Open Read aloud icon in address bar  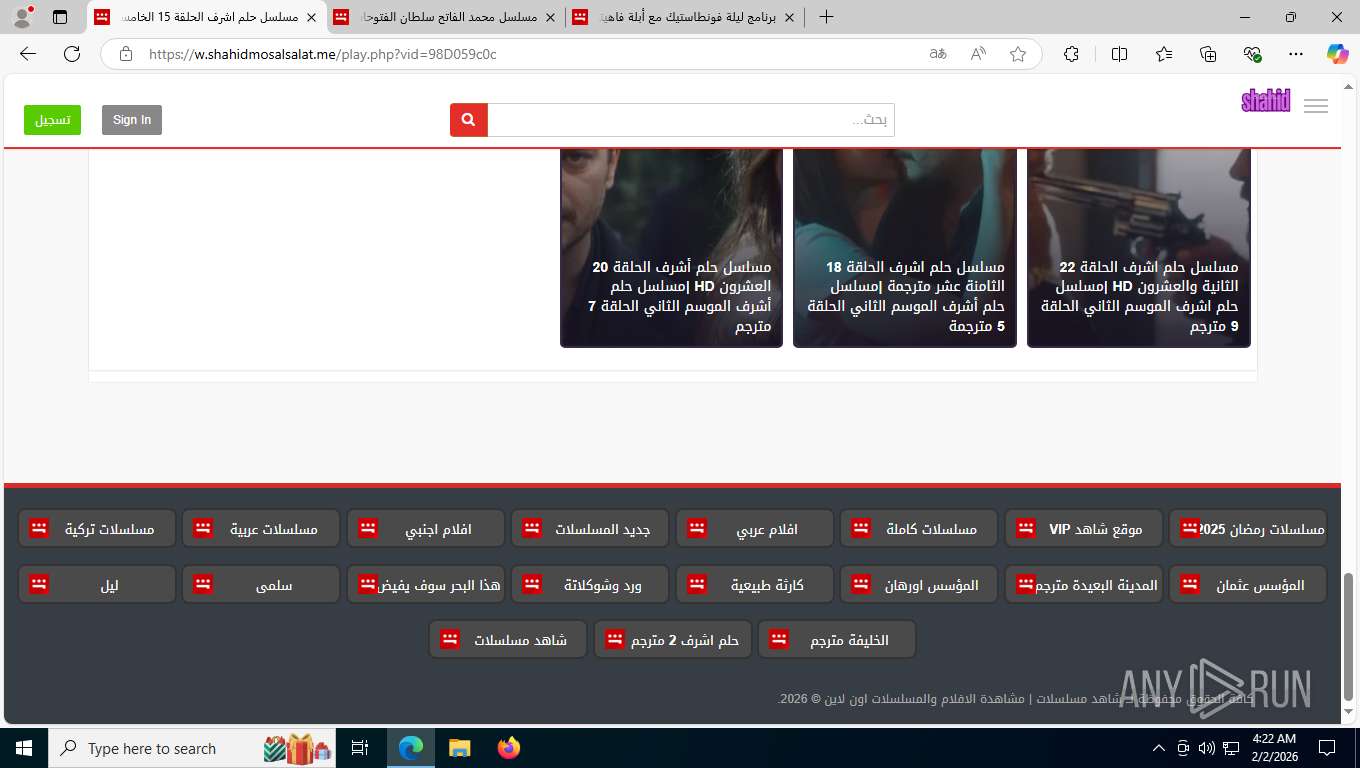tap(978, 54)
